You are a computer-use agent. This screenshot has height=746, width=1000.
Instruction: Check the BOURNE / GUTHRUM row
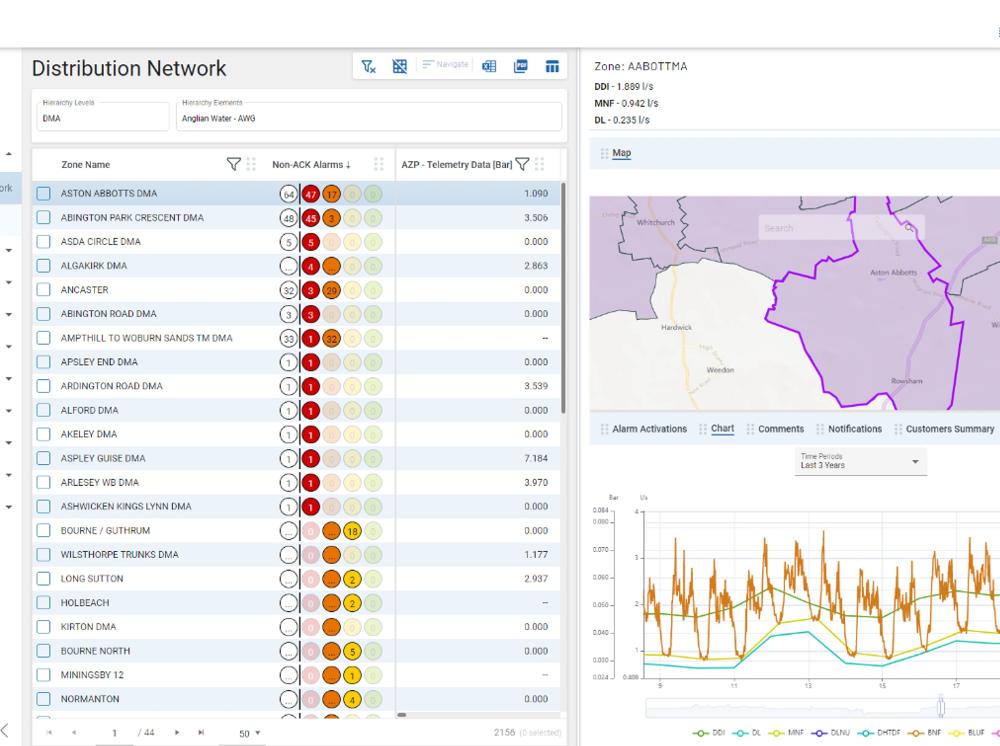pos(43,531)
